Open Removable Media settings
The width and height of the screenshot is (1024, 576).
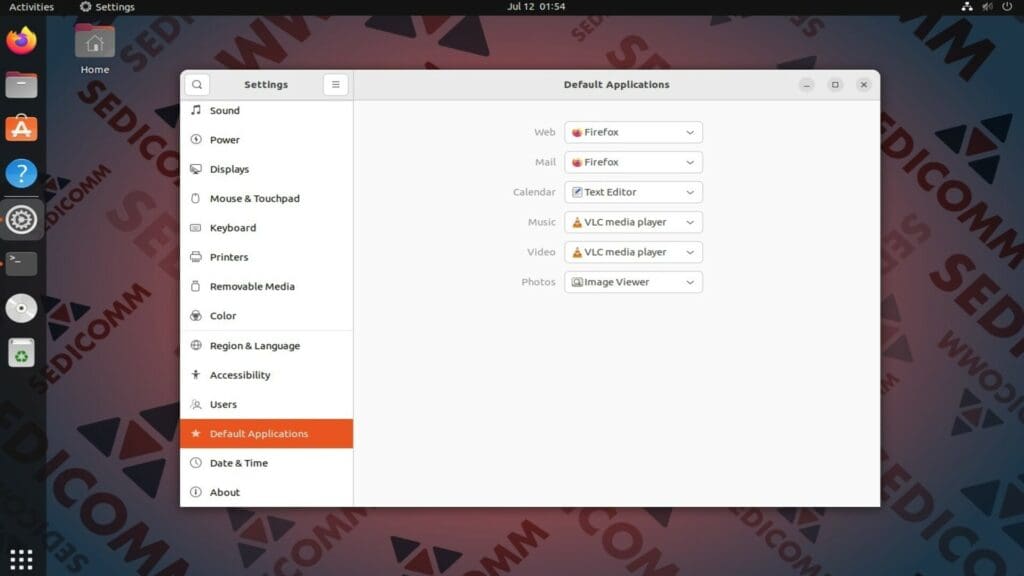tap(266, 286)
